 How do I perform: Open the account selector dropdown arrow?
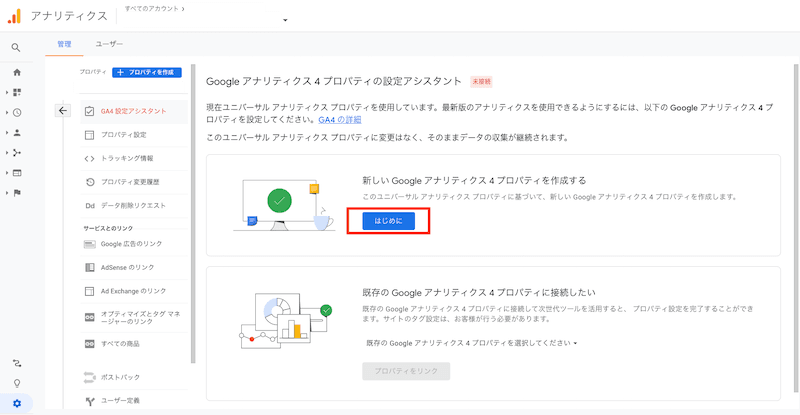pos(285,20)
